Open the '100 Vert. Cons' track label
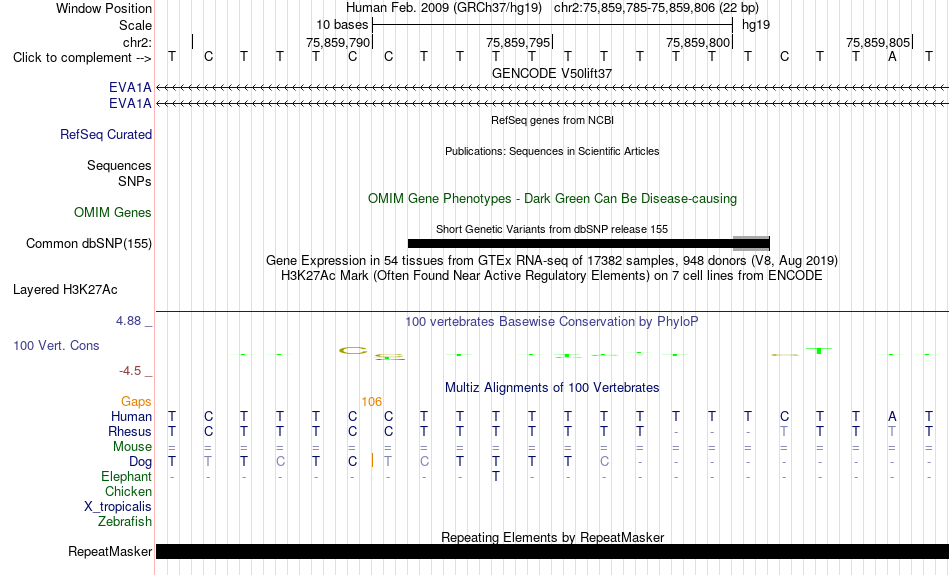This screenshot has width=950, height=575. (x=56, y=345)
